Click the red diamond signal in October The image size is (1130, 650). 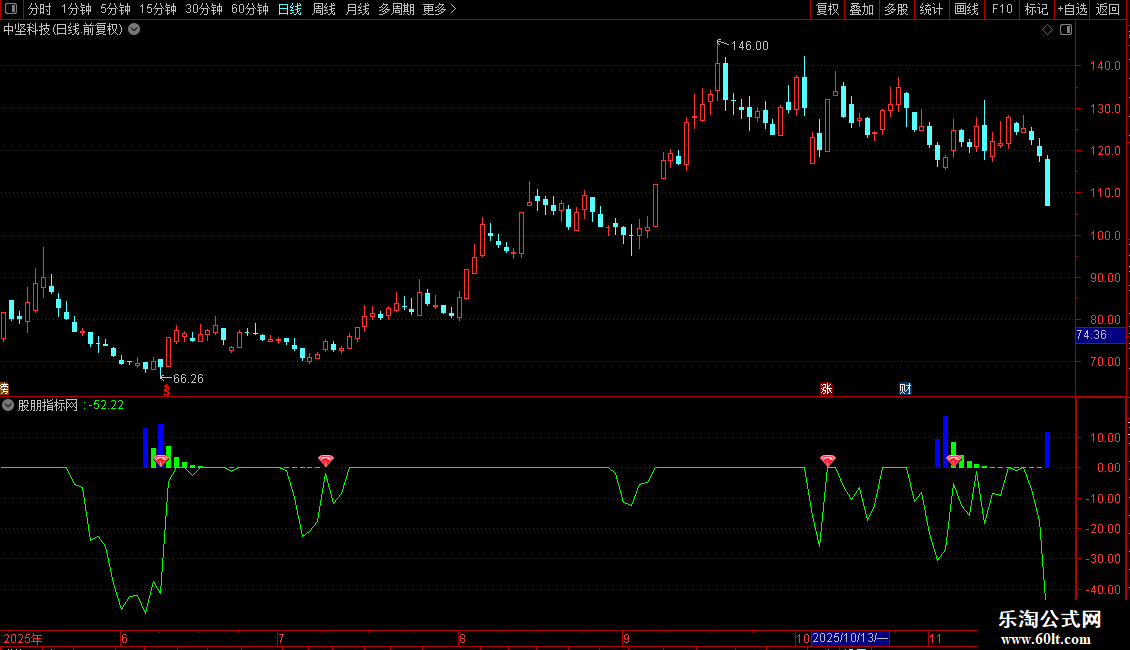point(827,460)
